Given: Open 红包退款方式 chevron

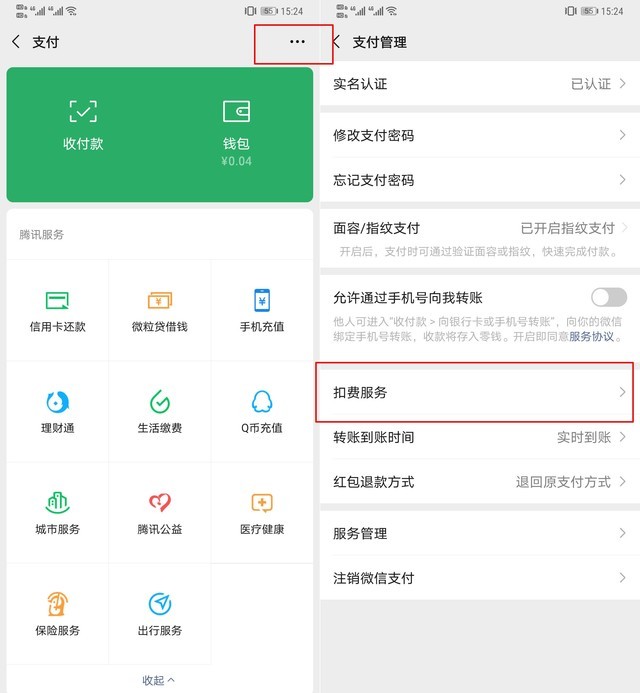Looking at the screenshot, I should tap(622, 481).
